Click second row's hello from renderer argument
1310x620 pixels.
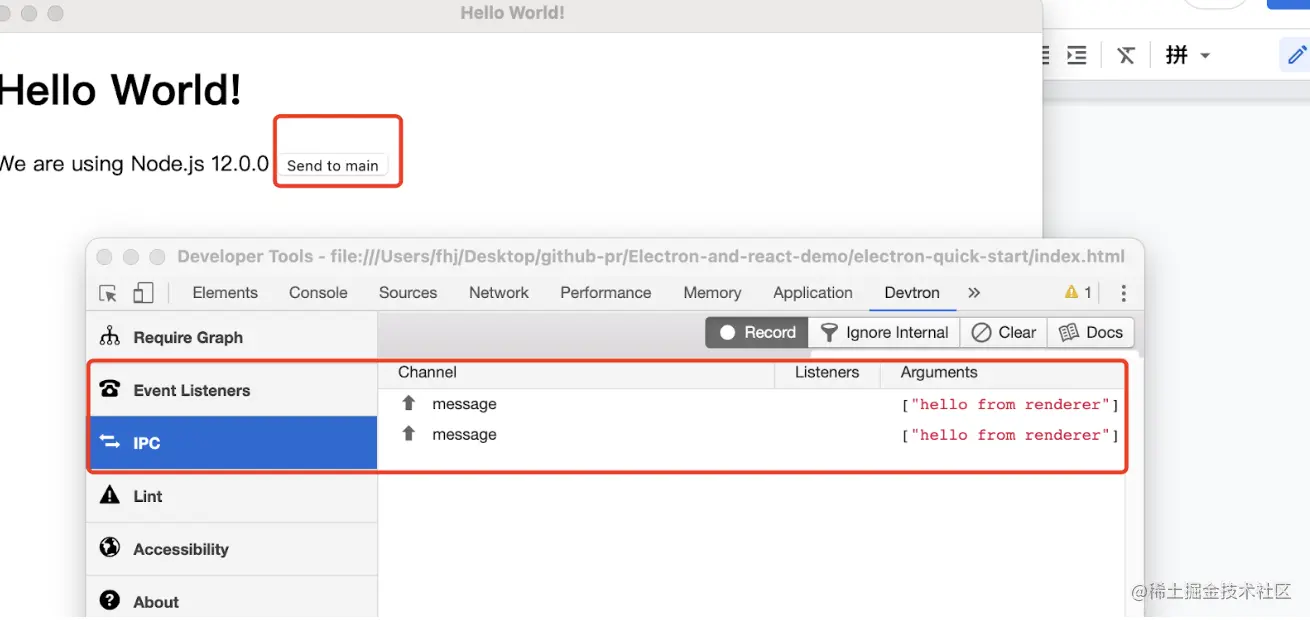click(1010, 435)
